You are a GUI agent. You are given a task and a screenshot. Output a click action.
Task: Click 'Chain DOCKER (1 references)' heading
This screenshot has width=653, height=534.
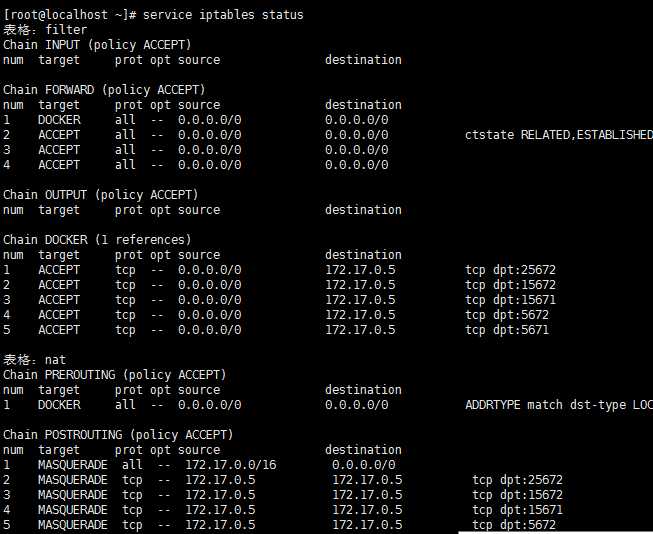(97, 240)
